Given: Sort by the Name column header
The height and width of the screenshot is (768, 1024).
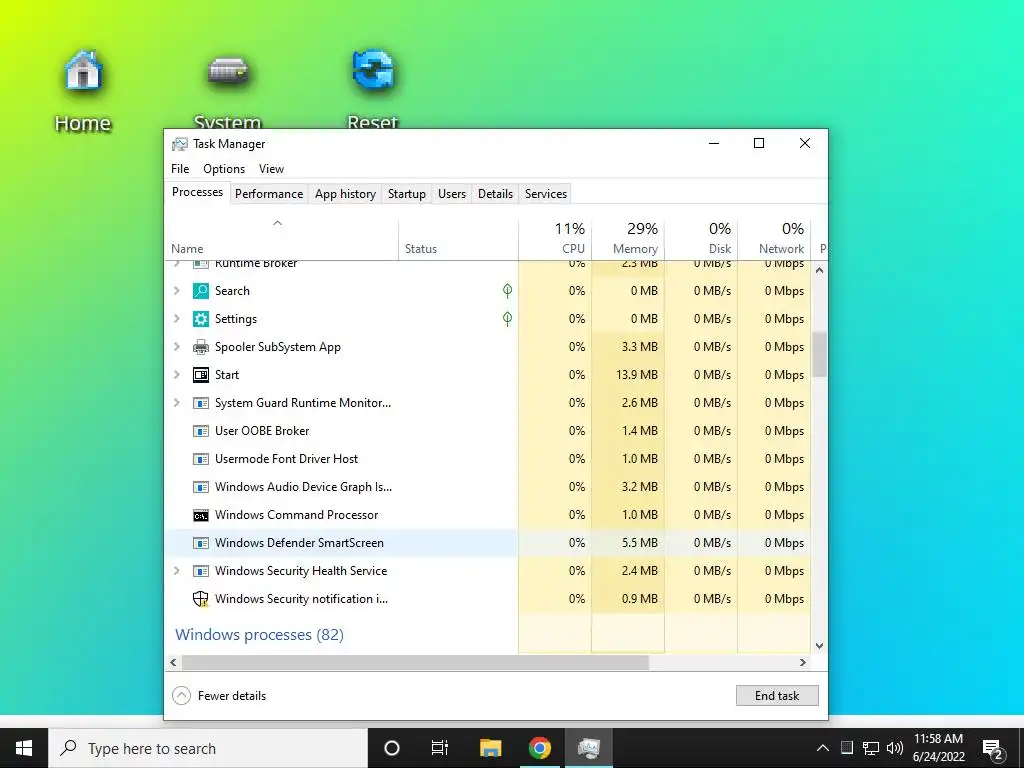Looking at the screenshot, I should coord(281,240).
